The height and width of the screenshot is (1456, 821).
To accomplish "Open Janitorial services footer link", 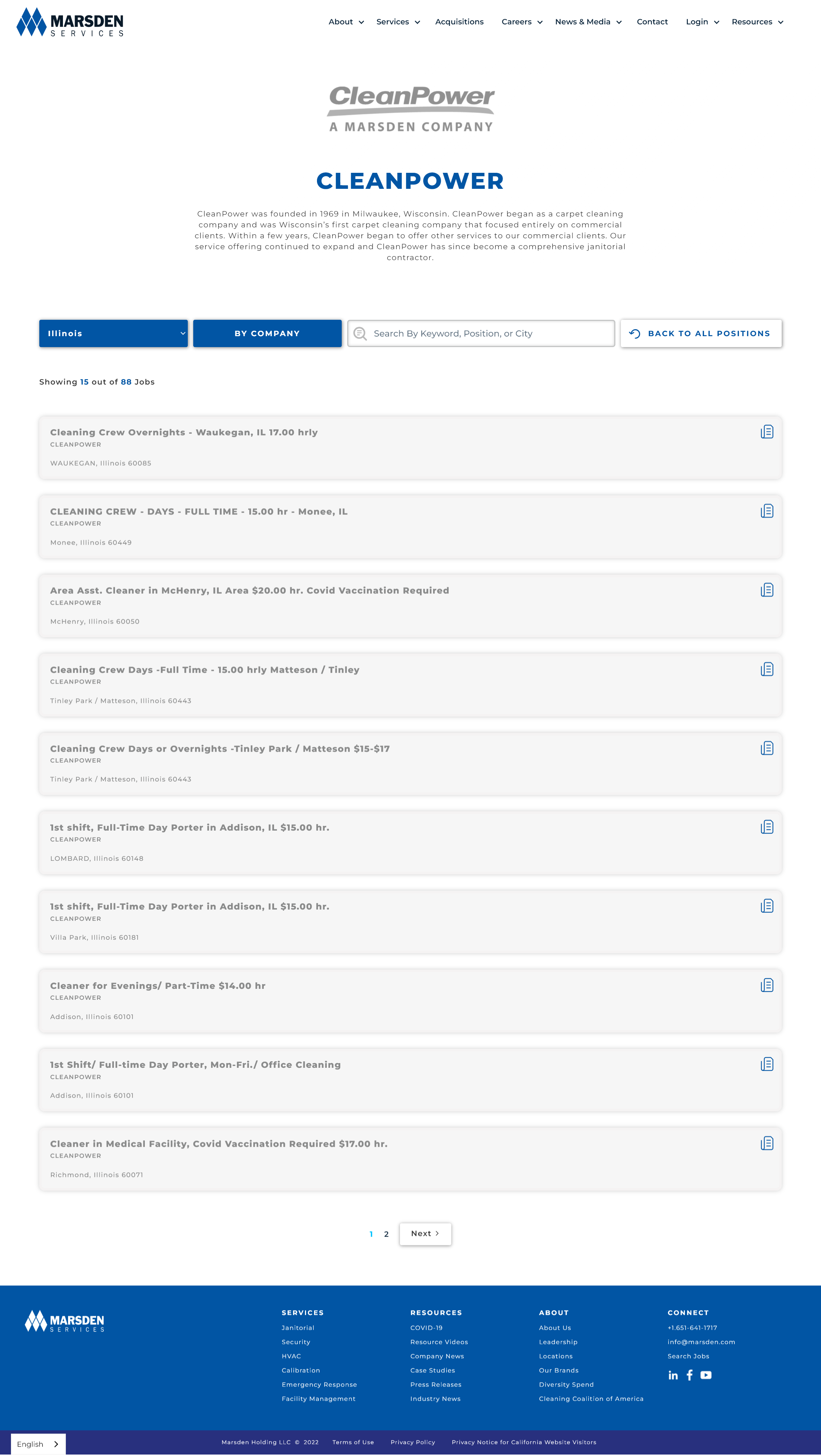I will click(298, 1328).
